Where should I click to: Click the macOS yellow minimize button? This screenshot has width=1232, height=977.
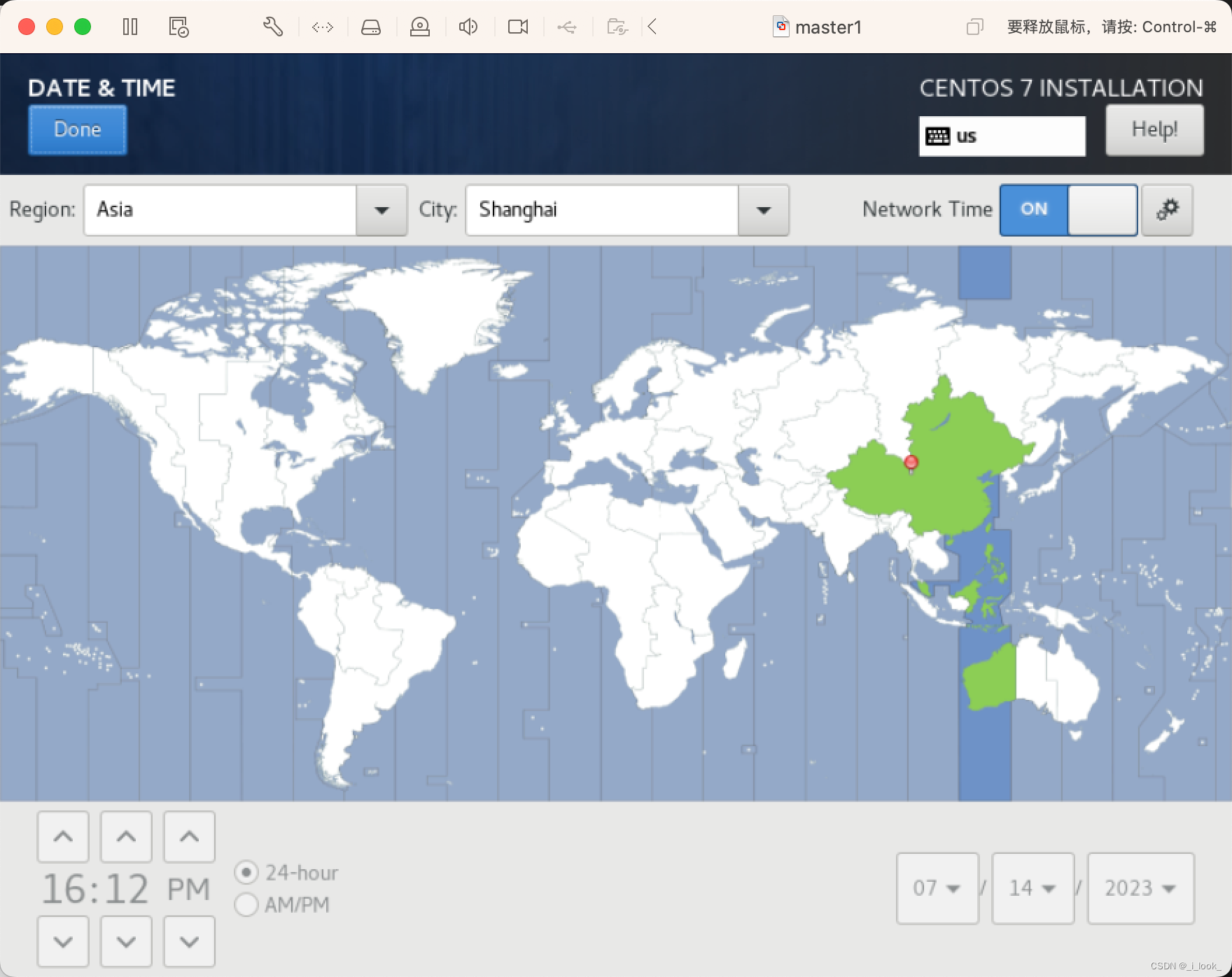point(55,27)
